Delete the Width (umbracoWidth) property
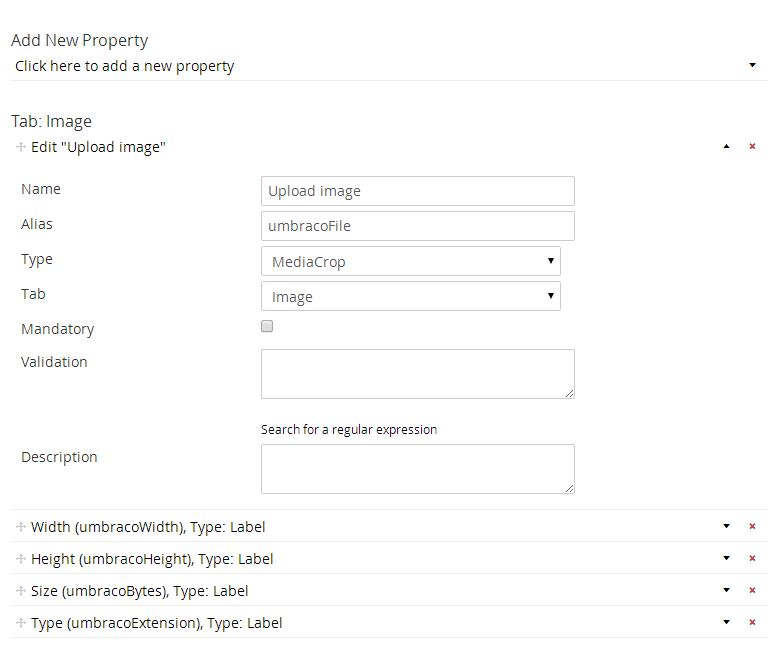 click(752, 526)
